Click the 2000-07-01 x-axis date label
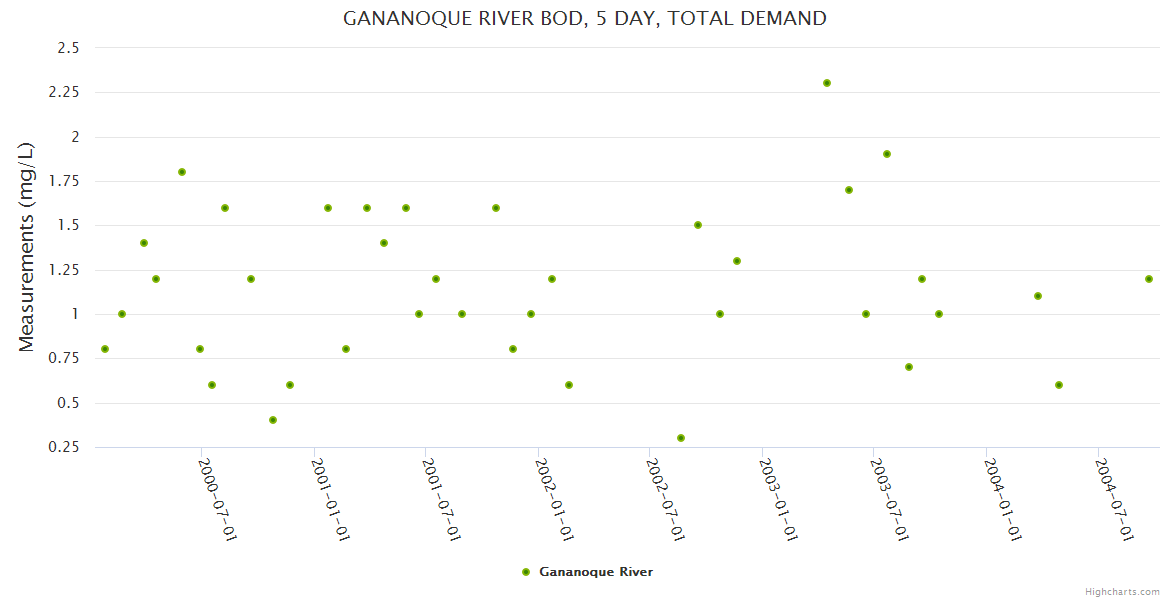The height and width of the screenshot is (600, 1170). pyautogui.click(x=217, y=500)
